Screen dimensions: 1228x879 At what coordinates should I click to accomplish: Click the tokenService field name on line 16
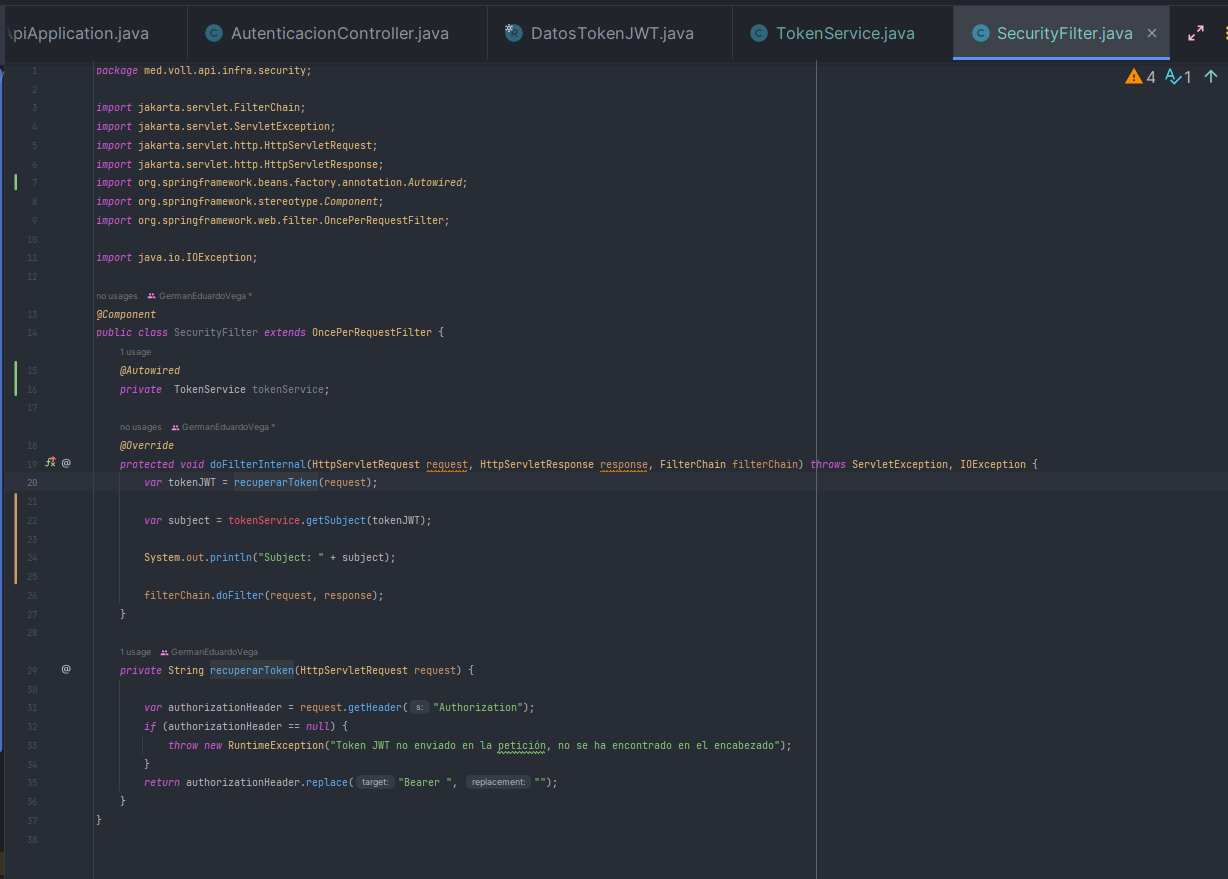pos(288,389)
